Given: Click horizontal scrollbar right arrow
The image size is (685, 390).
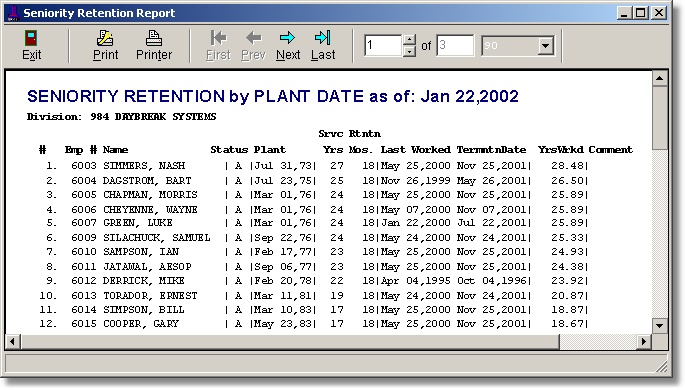Looking at the screenshot, I should pyautogui.click(x=643, y=342).
